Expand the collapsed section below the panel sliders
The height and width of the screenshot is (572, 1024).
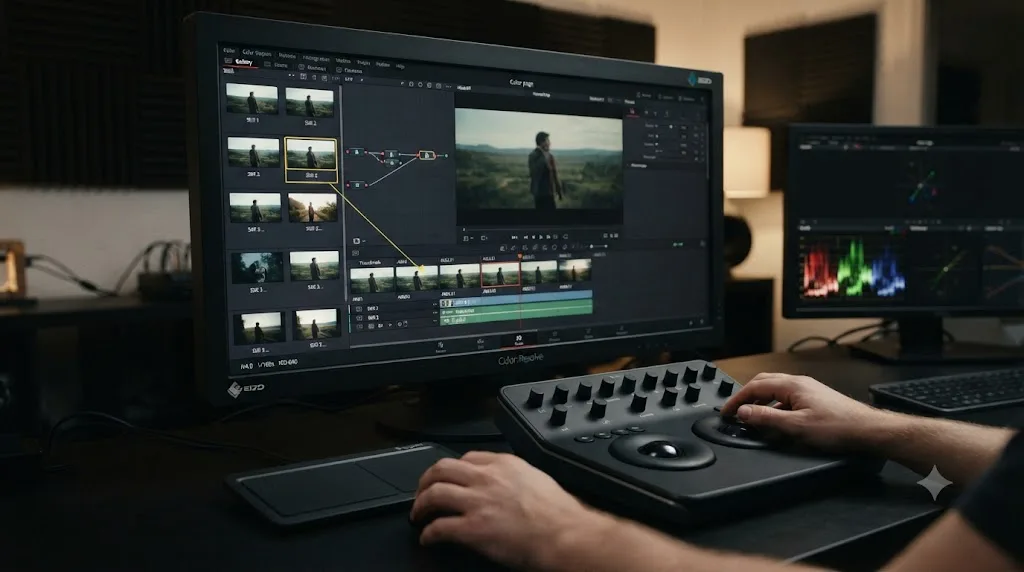click(637, 165)
